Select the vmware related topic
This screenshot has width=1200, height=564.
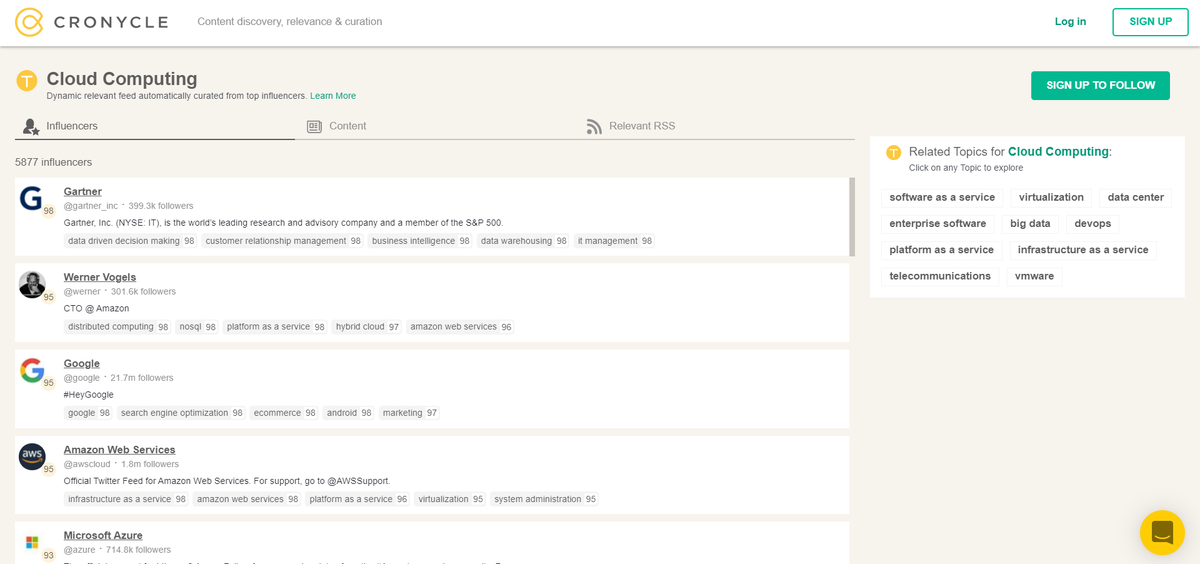(x=1034, y=276)
